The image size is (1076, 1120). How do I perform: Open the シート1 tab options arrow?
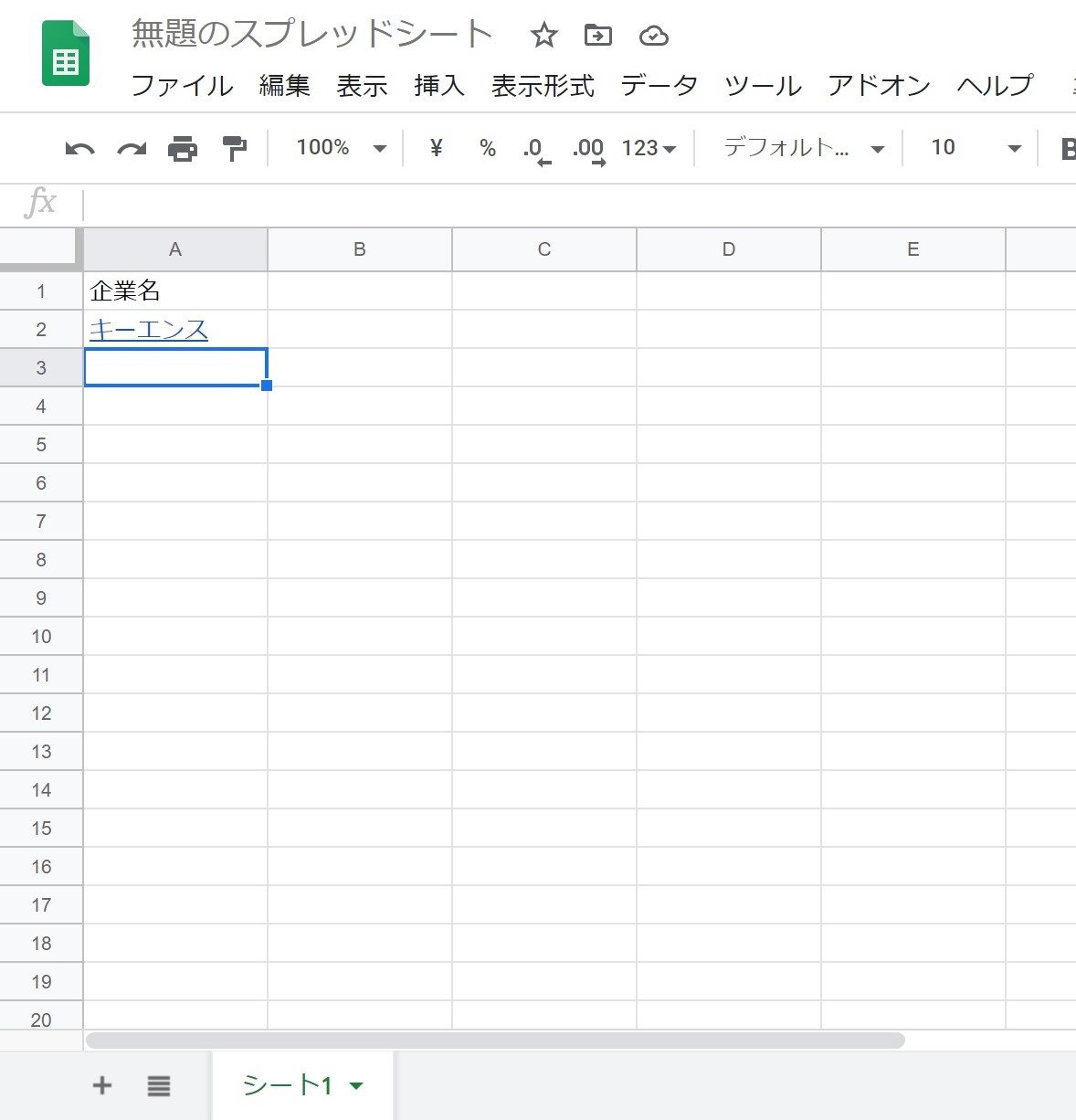tap(356, 1086)
